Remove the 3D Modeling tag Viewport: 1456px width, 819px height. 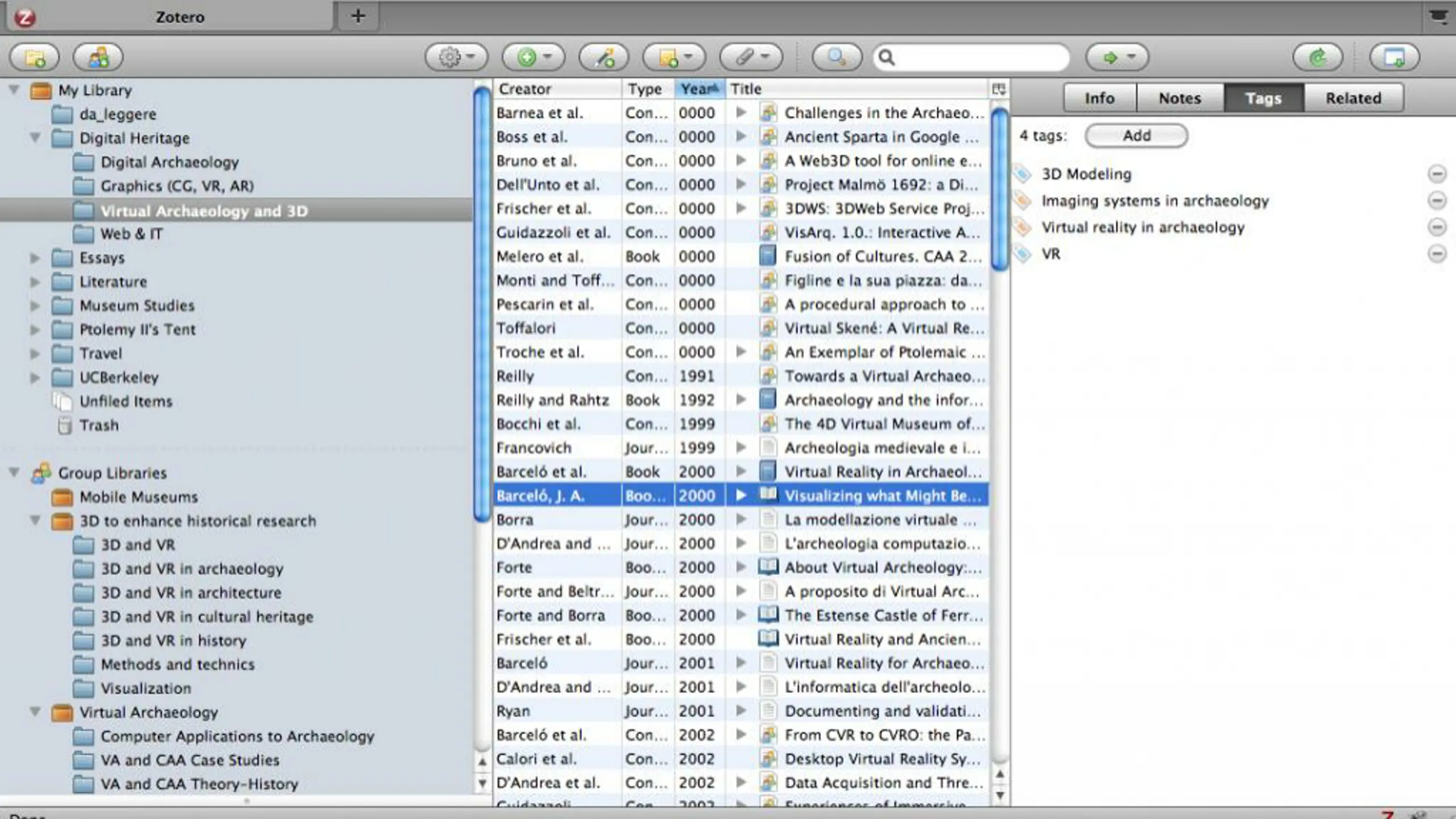(x=1437, y=173)
